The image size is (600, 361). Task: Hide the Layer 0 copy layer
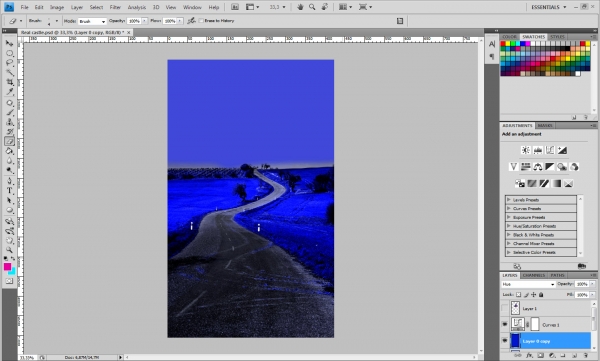505,341
